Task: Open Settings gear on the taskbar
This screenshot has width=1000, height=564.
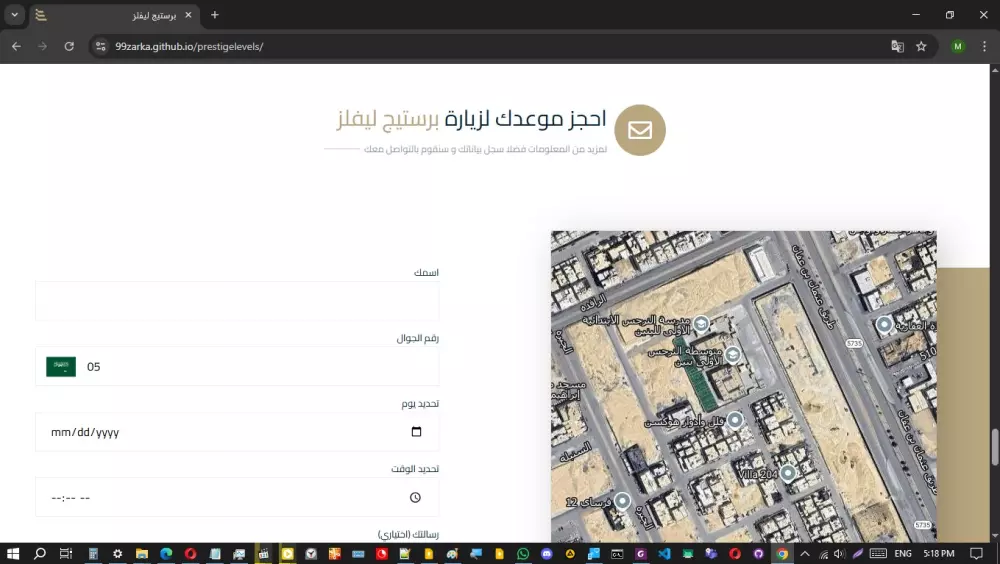Action: (117, 554)
